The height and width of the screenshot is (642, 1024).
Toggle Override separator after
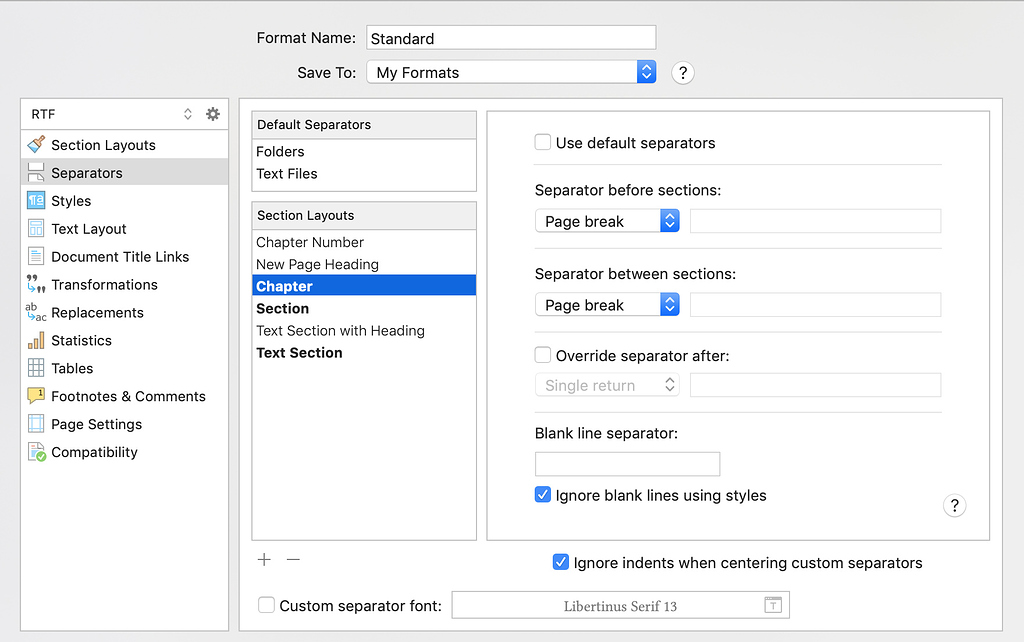(x=542, y=354)
